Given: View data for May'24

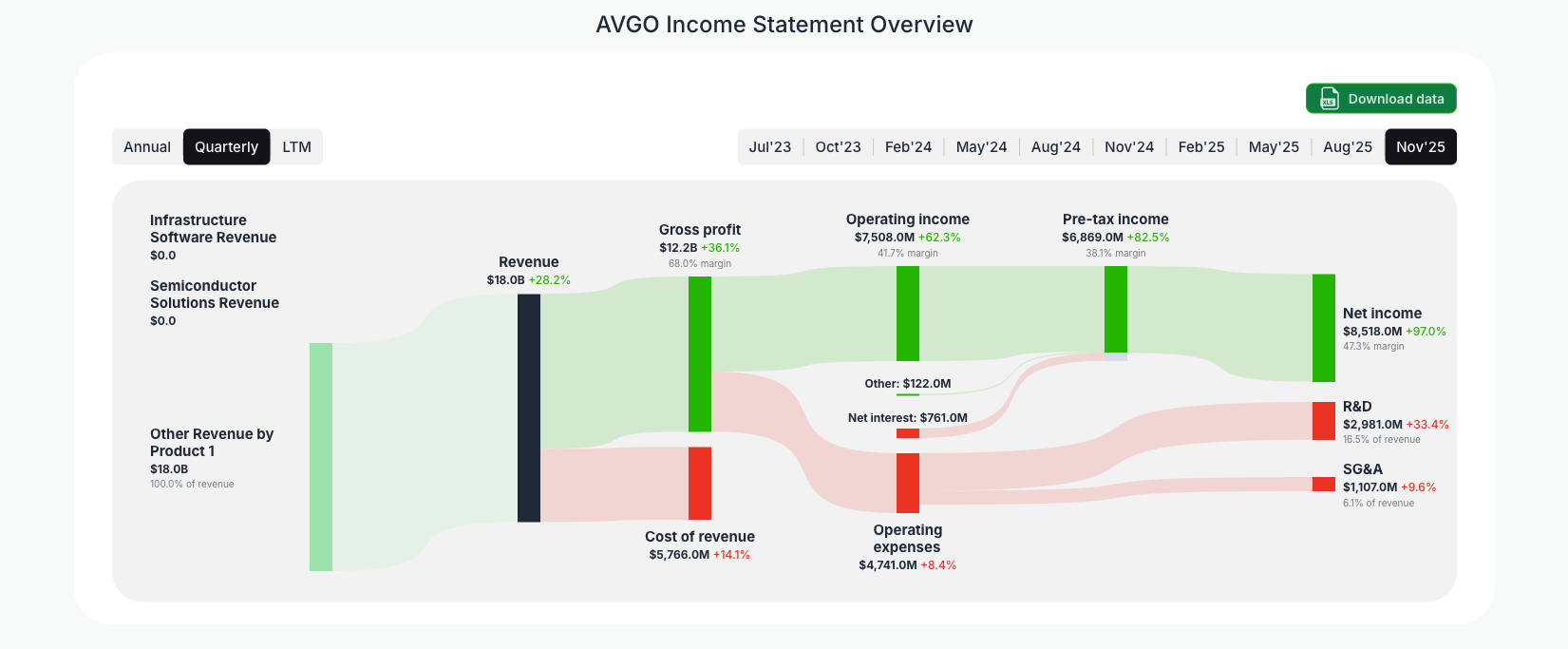Looking at the screenshot, I should pyautogui.click(x=981, y=146).
